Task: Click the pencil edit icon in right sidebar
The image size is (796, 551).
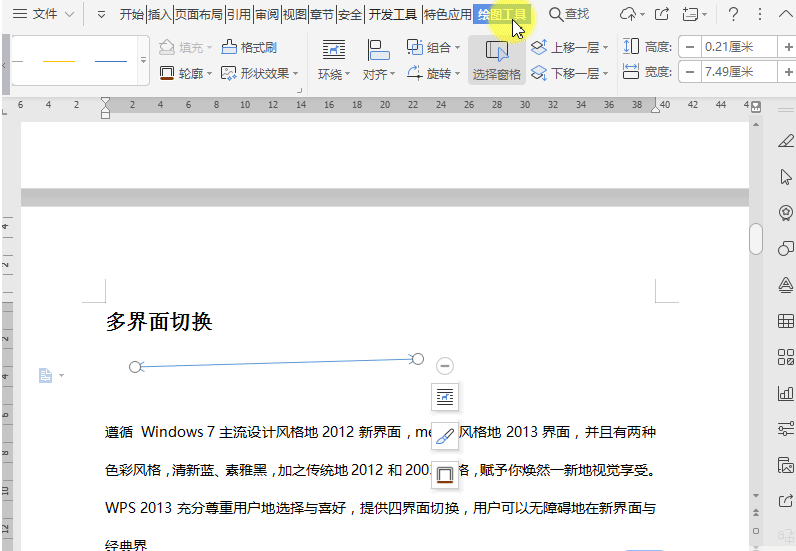Action: tap(786, 141)
